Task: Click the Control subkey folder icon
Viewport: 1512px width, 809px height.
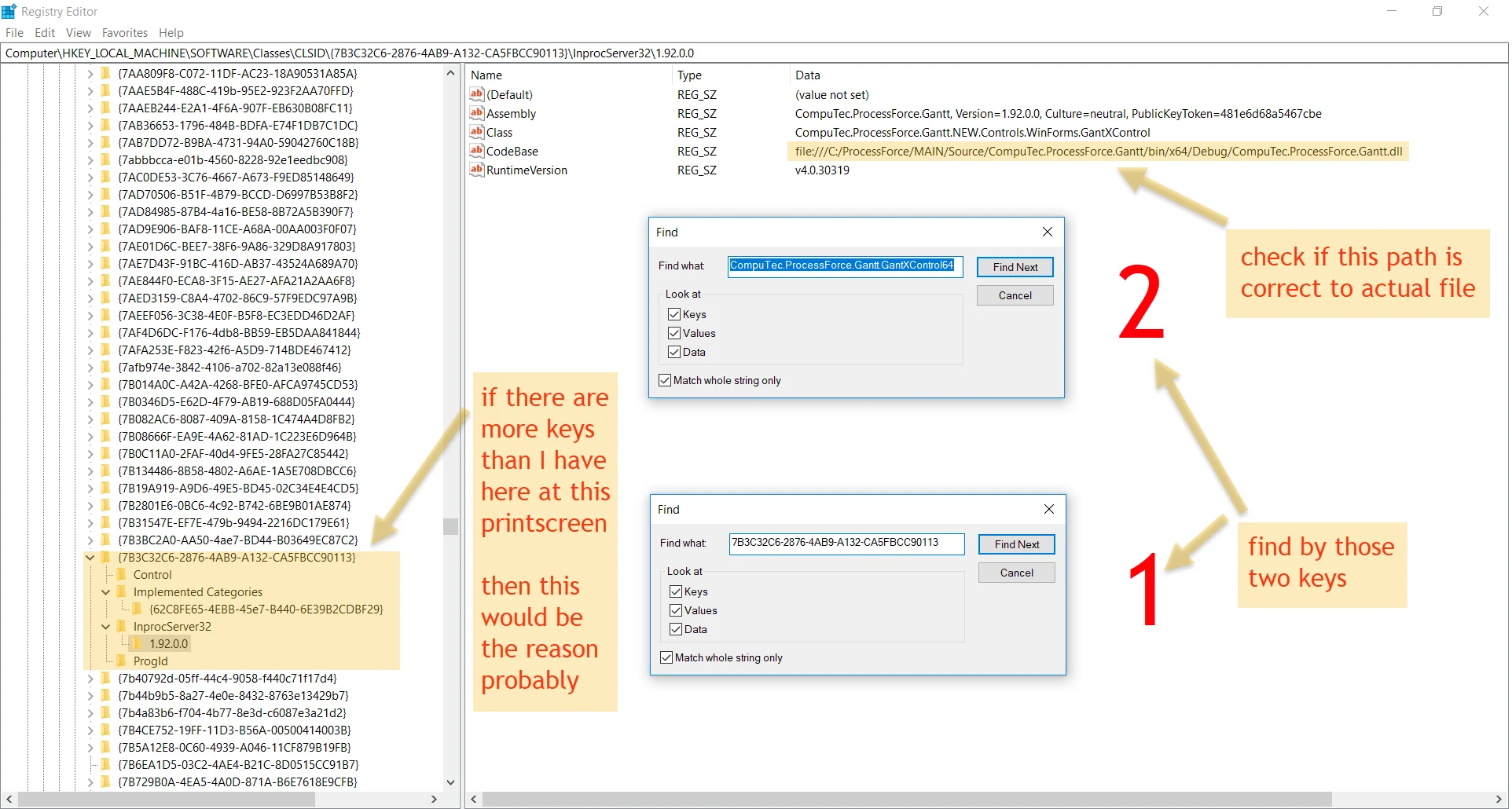Action: pos(121,574)
